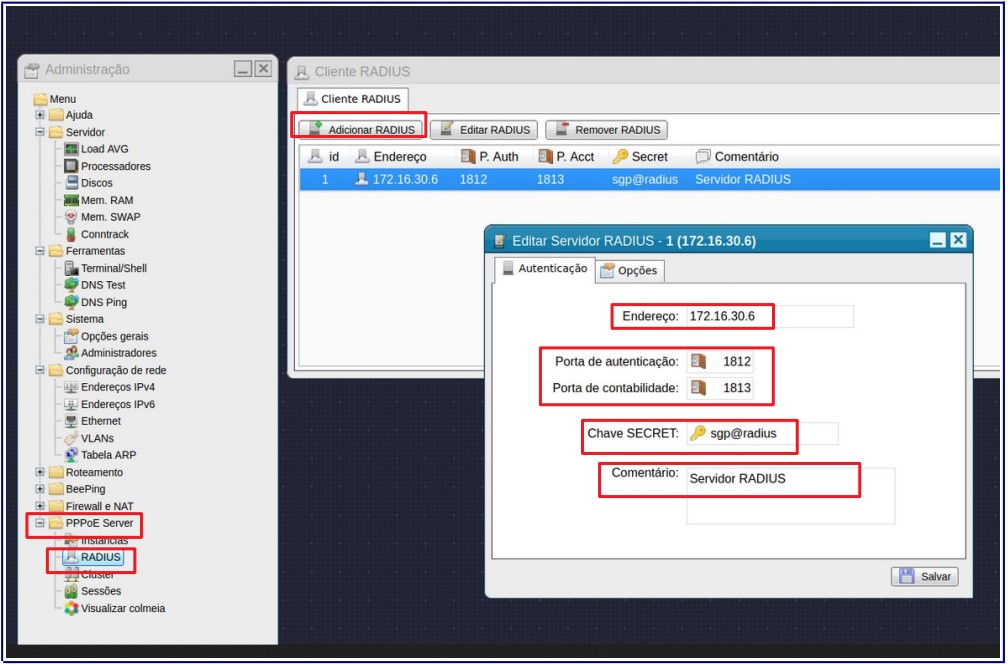Open Tabela ARP entry
This screenshot has height=665, width=1008.
pyautogui.click(x=108, y=455)
